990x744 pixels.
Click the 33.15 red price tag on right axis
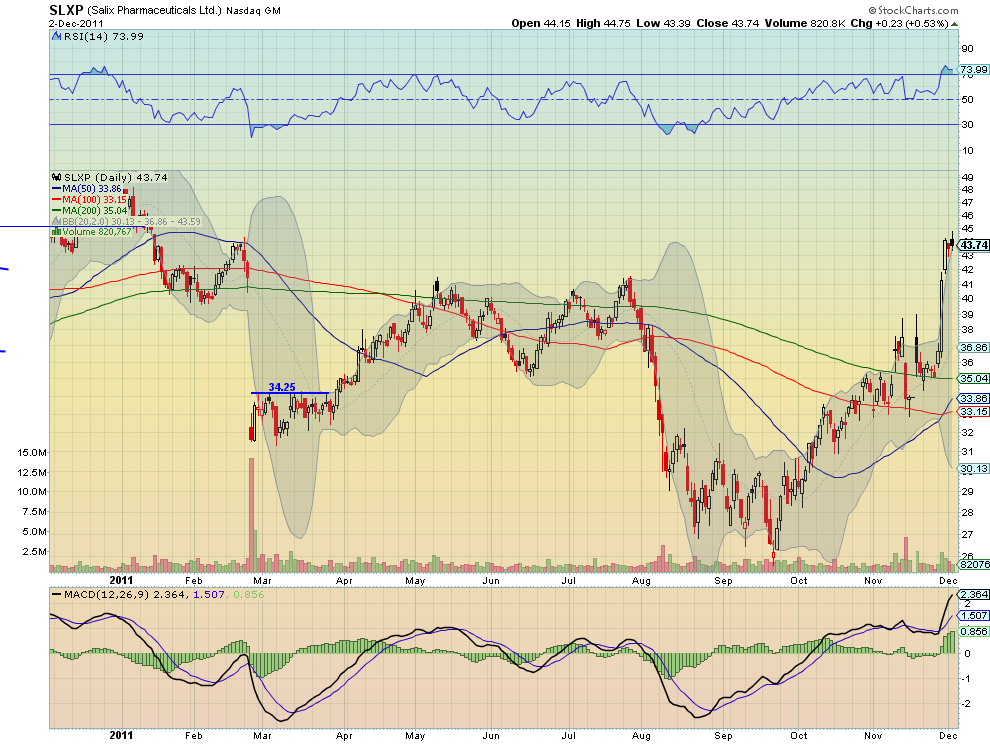[974, 412]
